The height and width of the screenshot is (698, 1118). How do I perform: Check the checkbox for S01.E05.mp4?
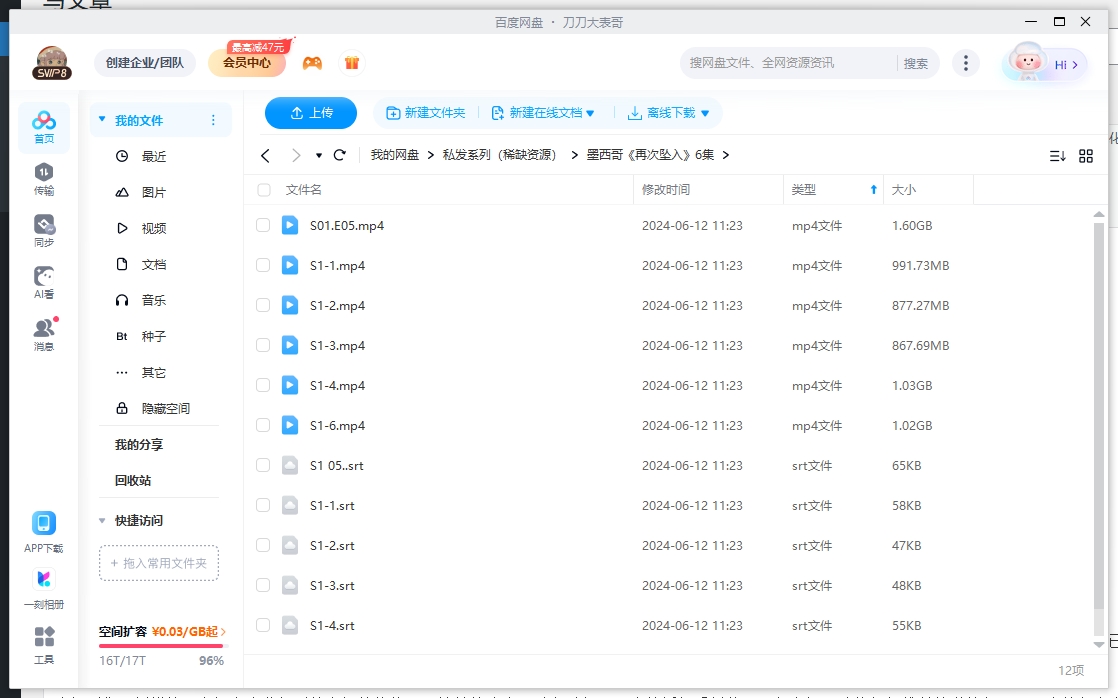click(x=263, y=225)
